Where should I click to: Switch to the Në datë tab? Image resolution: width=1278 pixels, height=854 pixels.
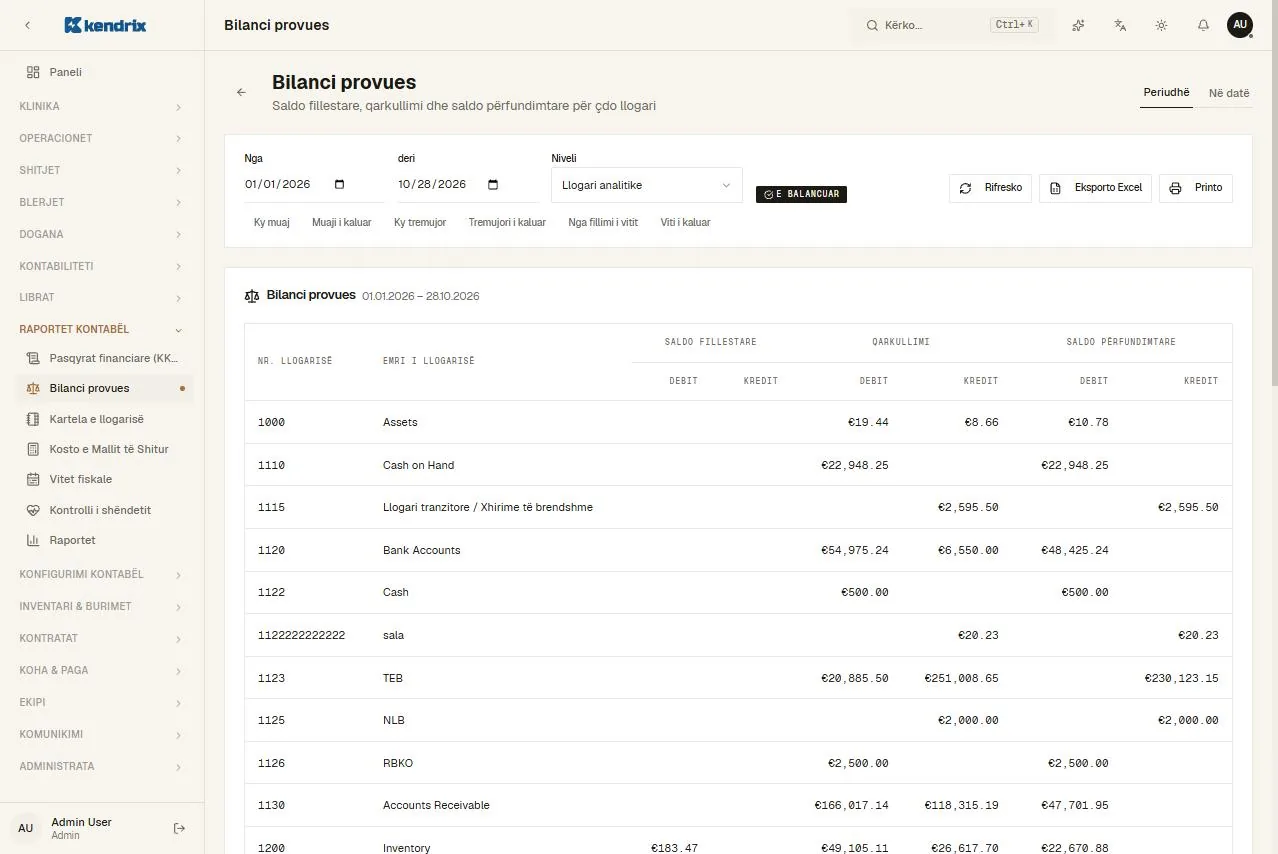(x=1229, y=93)
